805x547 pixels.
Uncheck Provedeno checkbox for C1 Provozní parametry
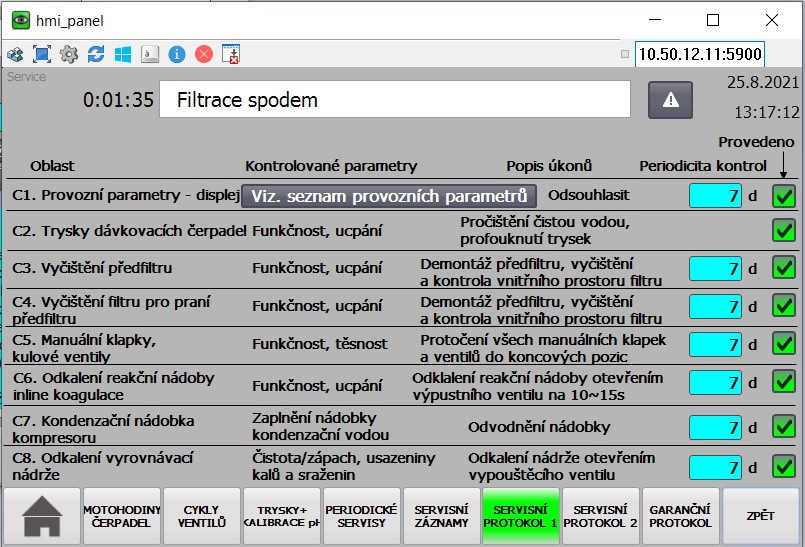[x=784, y=196]
